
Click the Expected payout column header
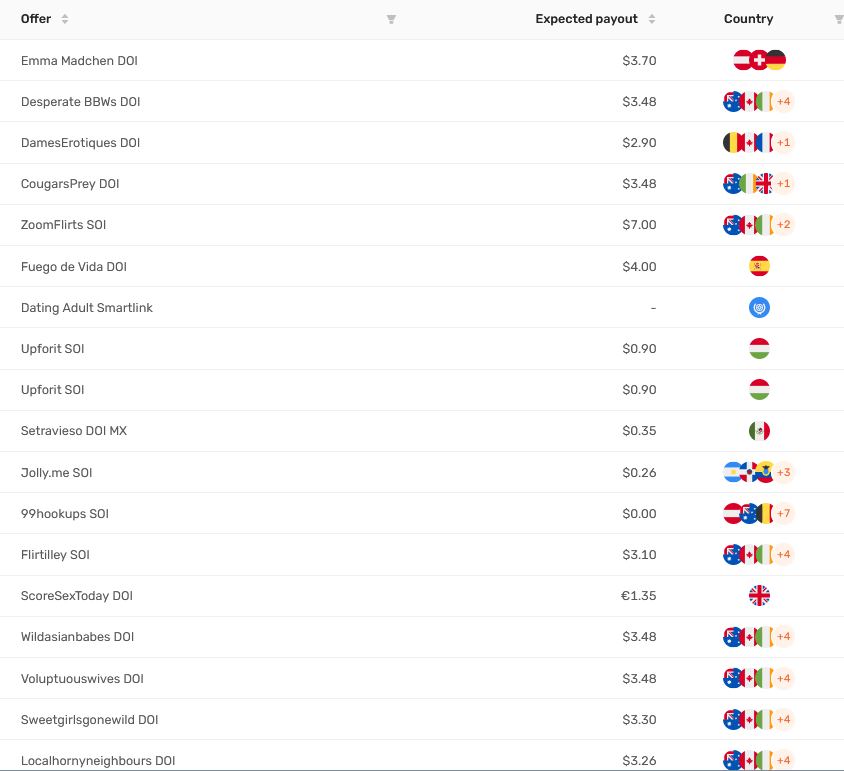[x=586, y=19]
